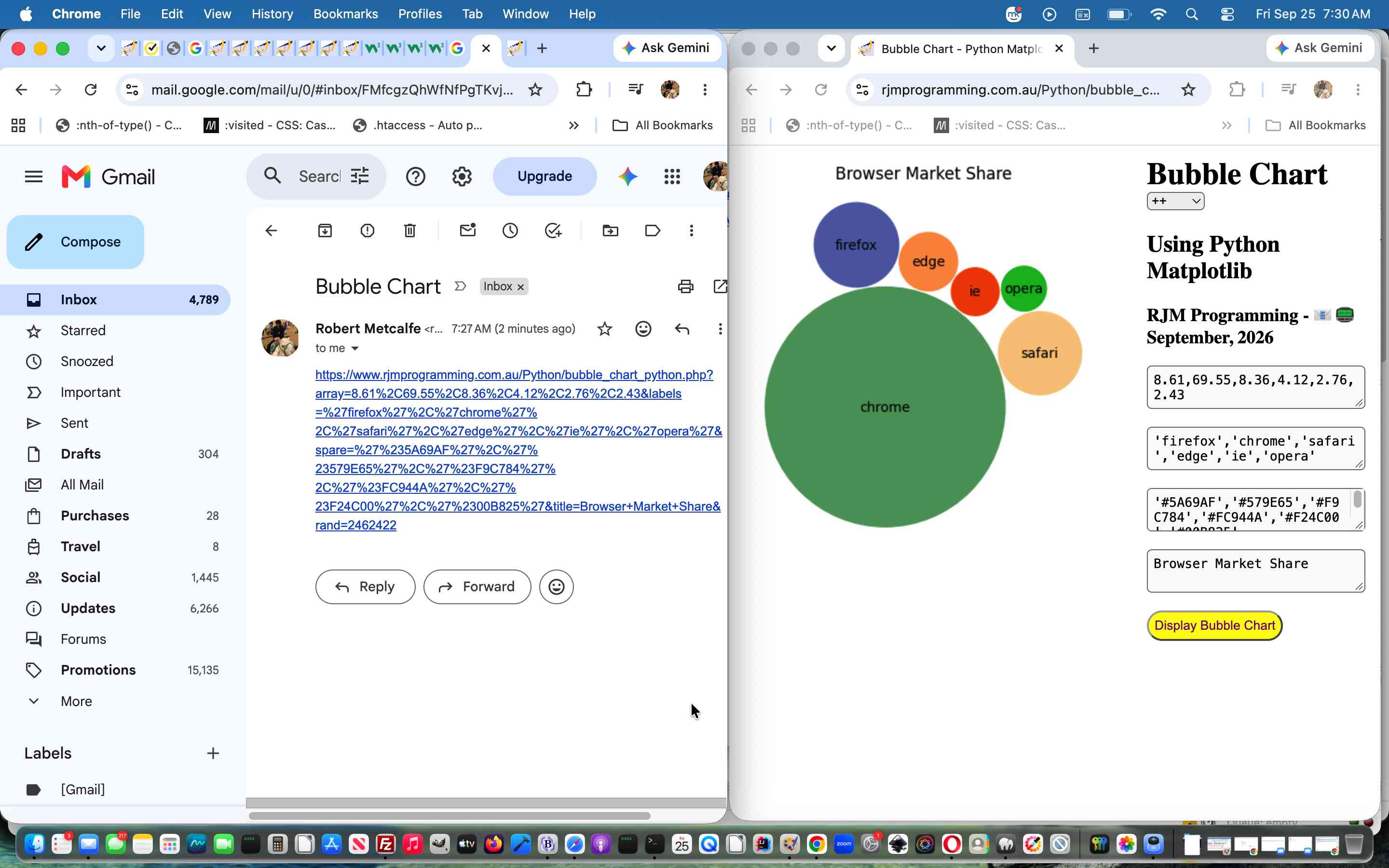1389x868 pixels.
Task: Open the Window menu
Action: (x=525, y=14)
